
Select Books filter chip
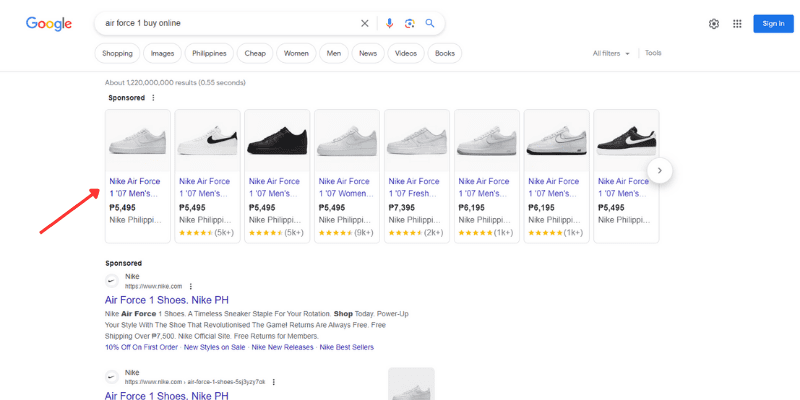coord(445,53)
